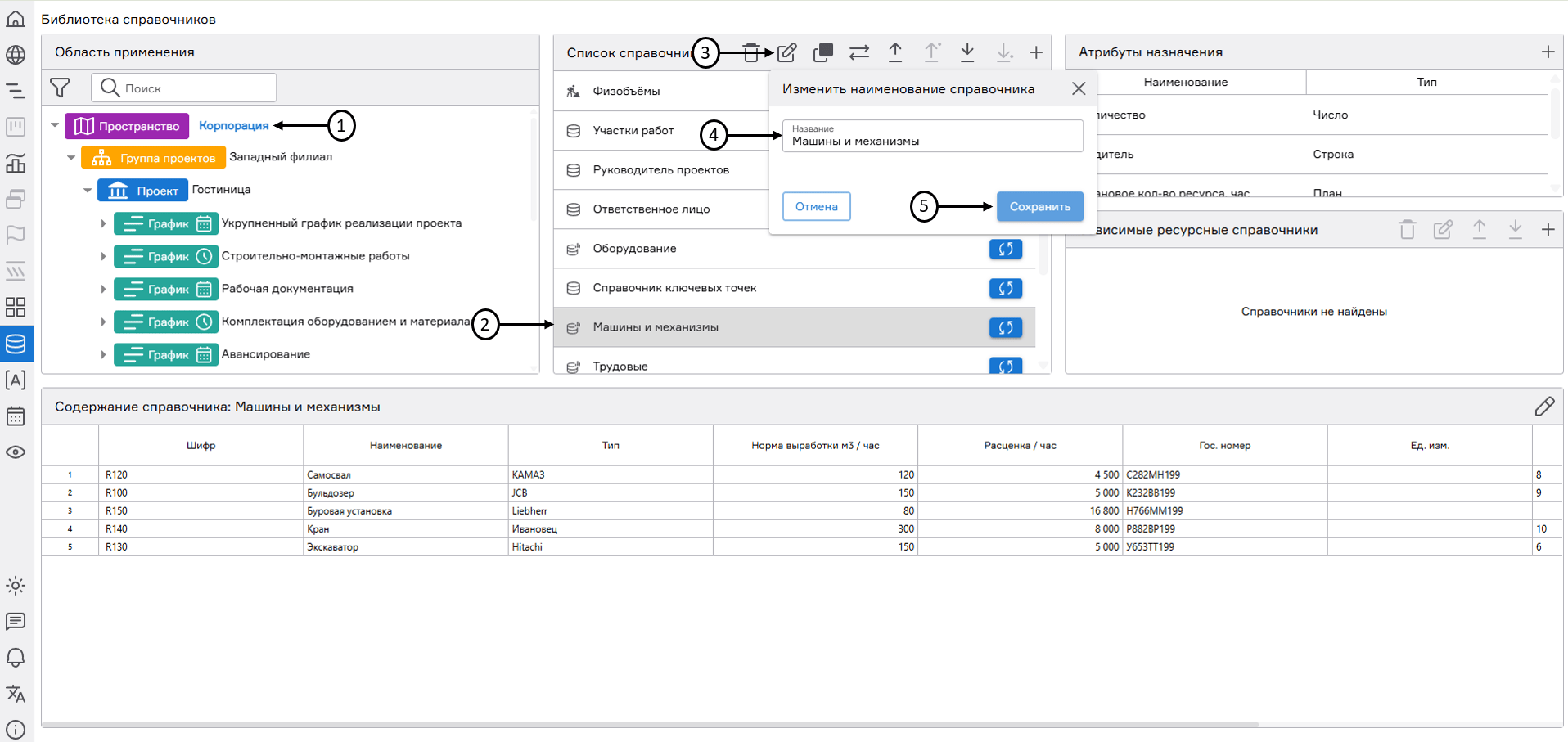Click the translate language icon in sidebar
The height and width of the screenshot is (742, 1568).
16,694
